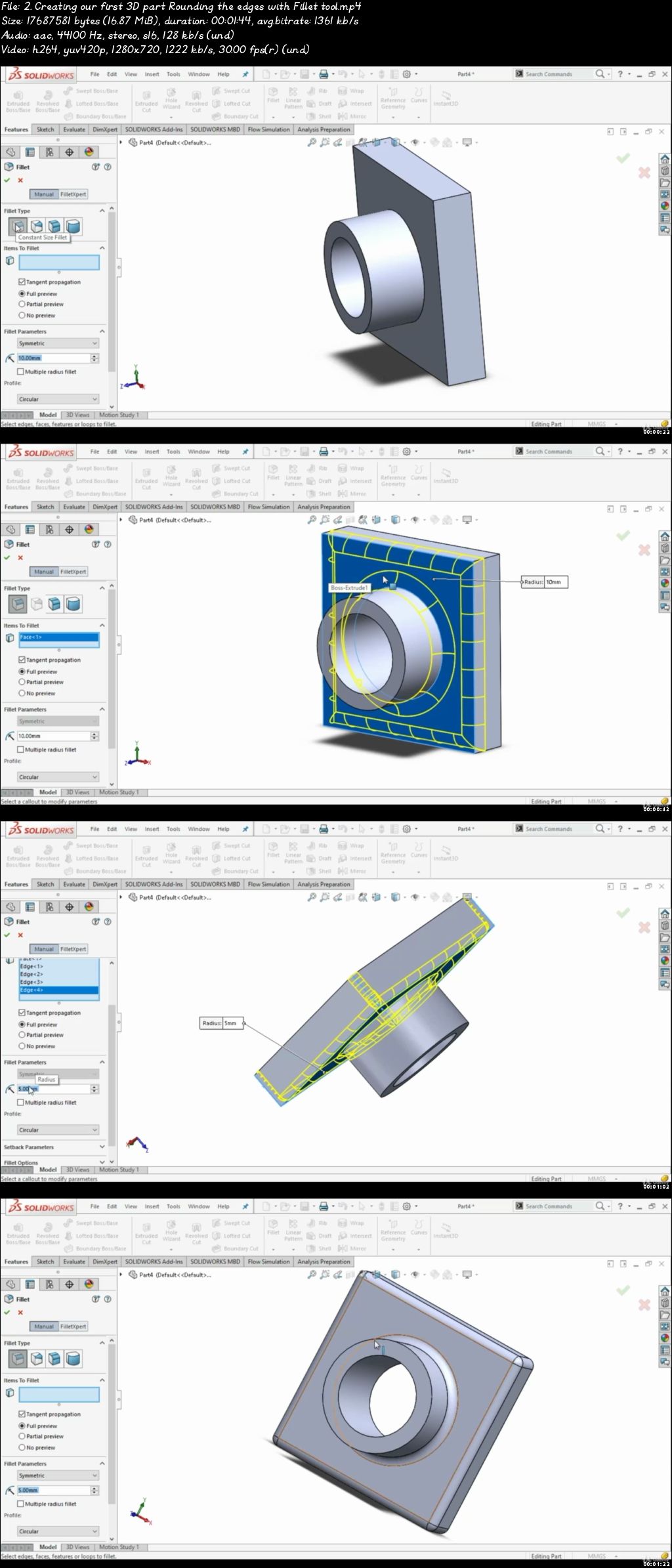Open Motion Study 1 tab in the 00:01:22 frame
The height and width of the screenshot is (1568, 672).
click(119, 1547)
